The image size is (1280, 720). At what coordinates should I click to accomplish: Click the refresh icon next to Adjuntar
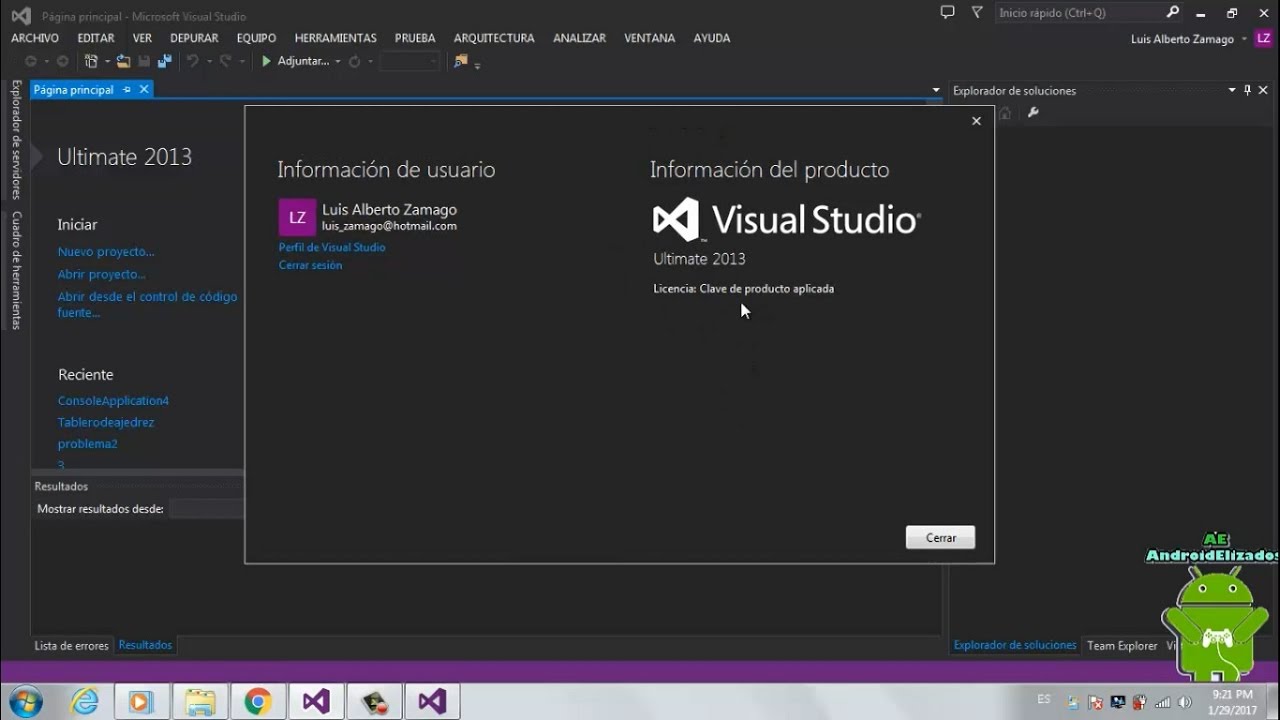tap(354, 61)
